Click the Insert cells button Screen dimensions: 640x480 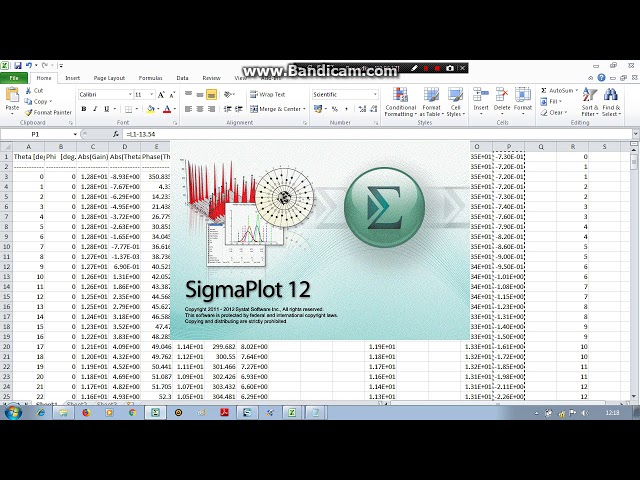[481, 100]
